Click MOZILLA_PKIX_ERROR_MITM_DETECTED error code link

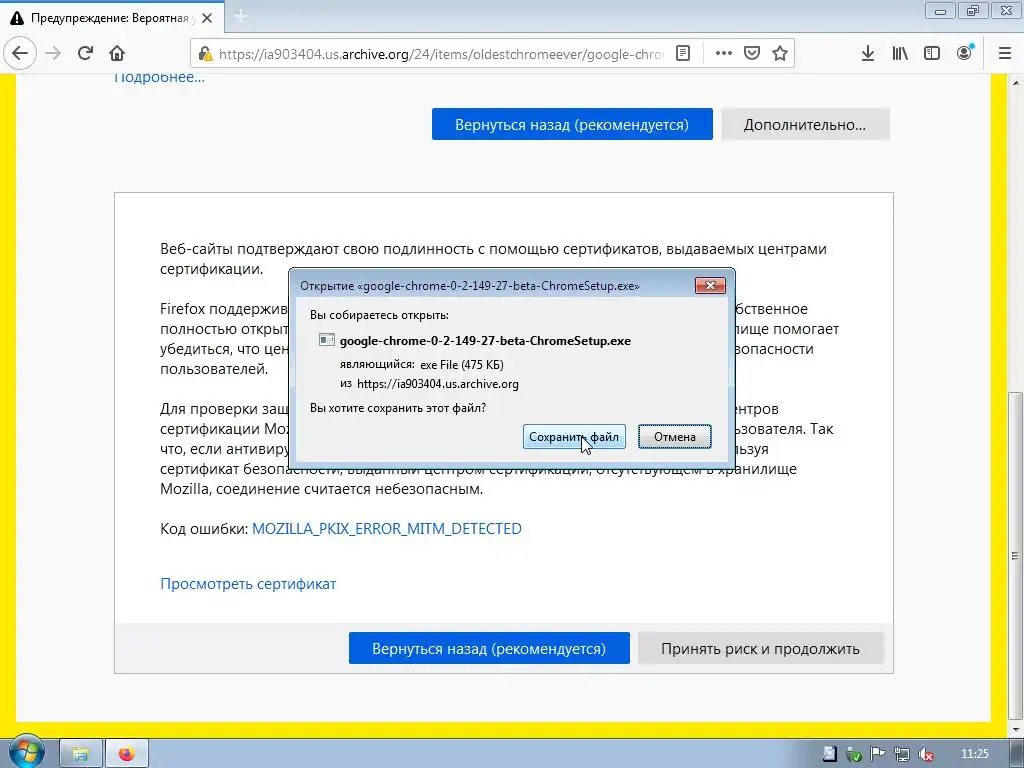(x=387, y=528)
